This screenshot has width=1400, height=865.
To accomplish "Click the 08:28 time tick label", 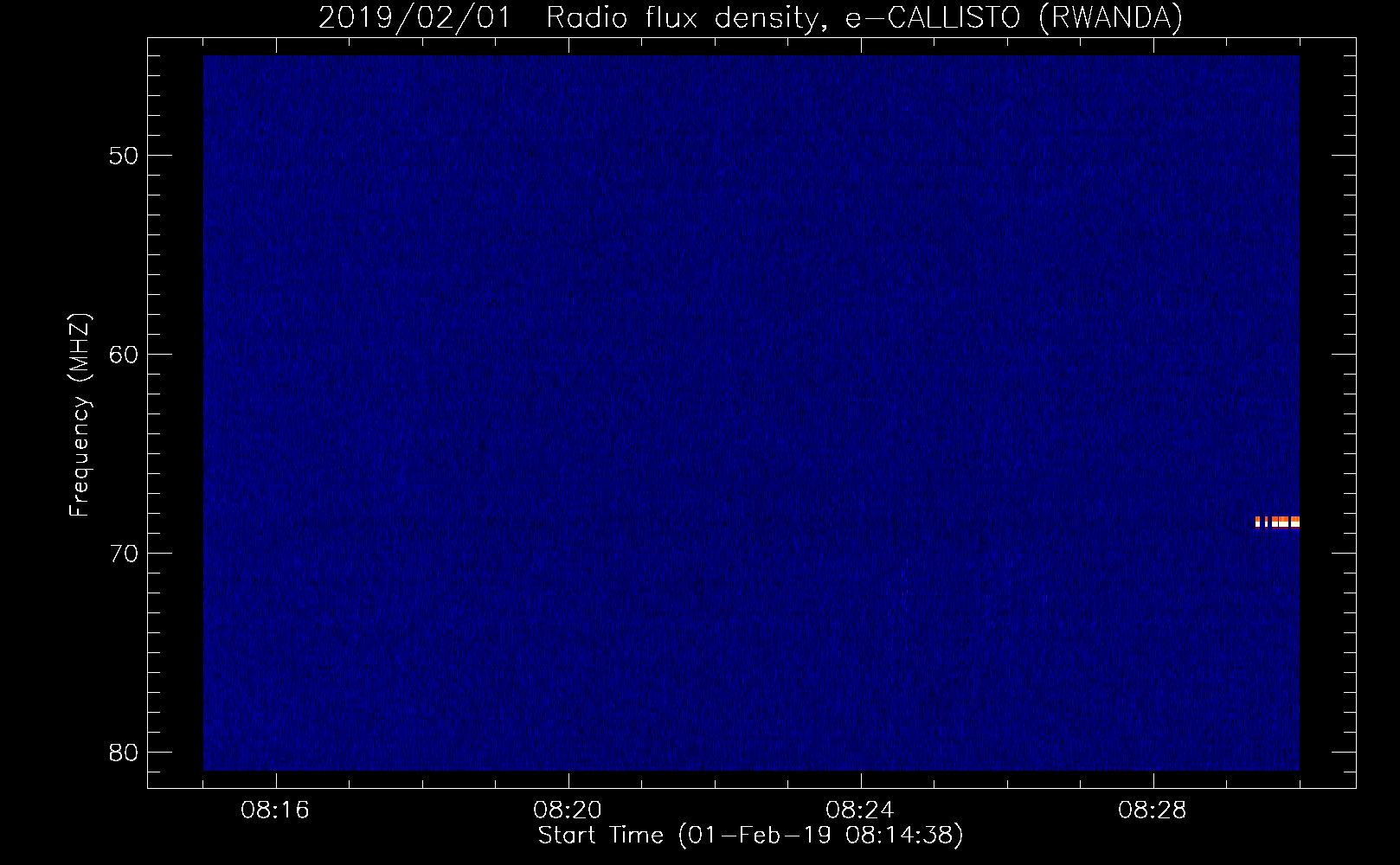I will point(1153,811).
